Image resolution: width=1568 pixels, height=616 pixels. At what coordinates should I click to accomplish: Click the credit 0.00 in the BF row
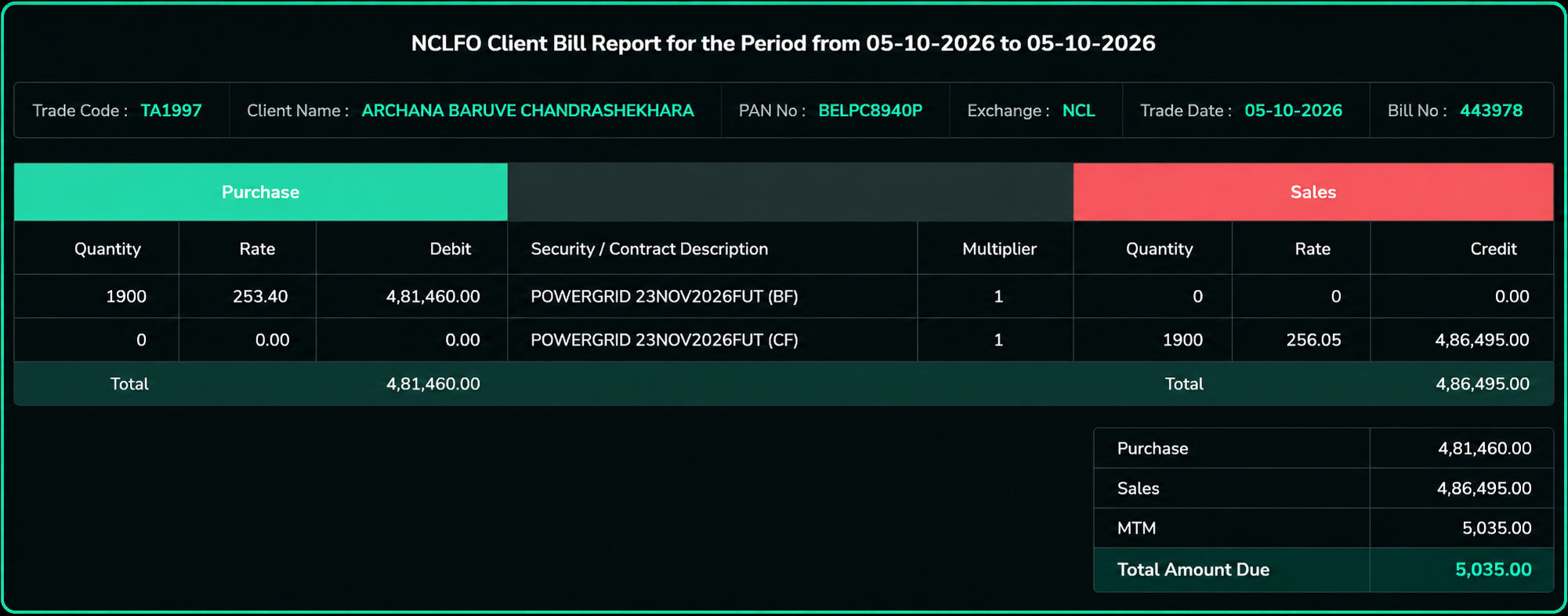(1512, 296)
